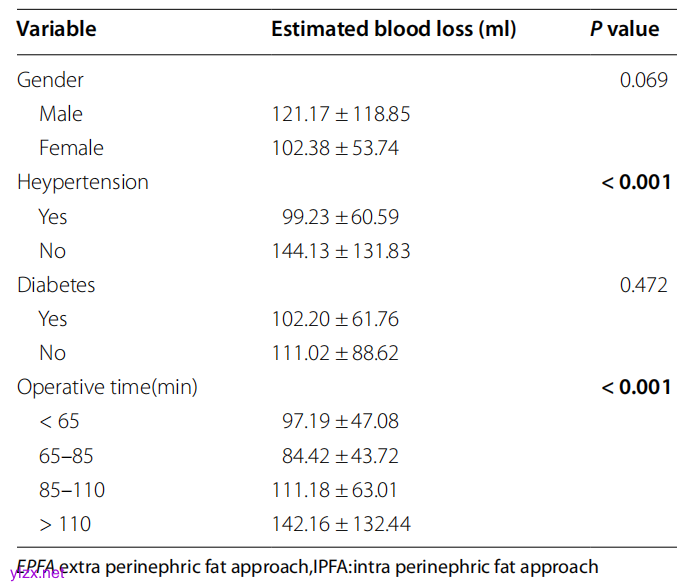
Task: Click the > 110 value 142.16 ± 132.44
Action: (x=341, y=524)
